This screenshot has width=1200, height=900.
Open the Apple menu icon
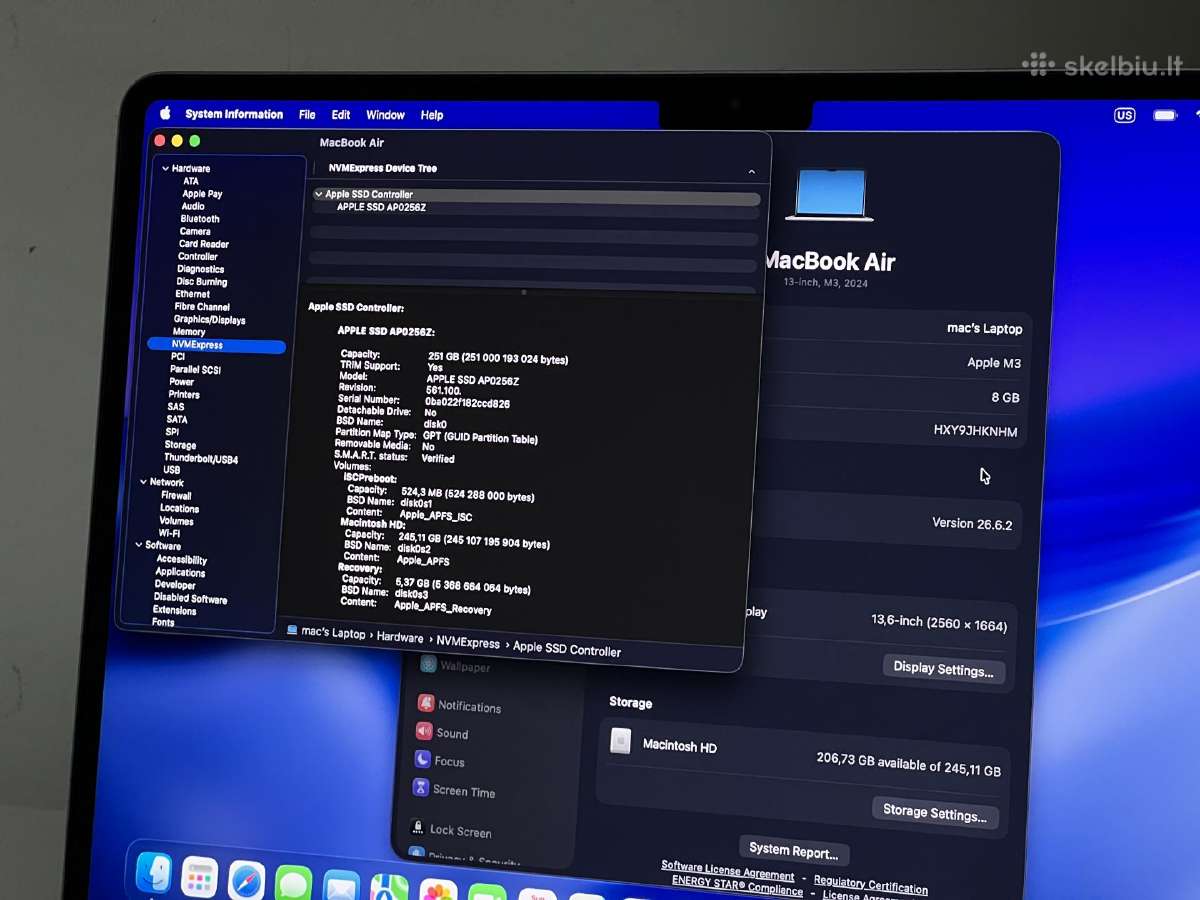[165, 113]
